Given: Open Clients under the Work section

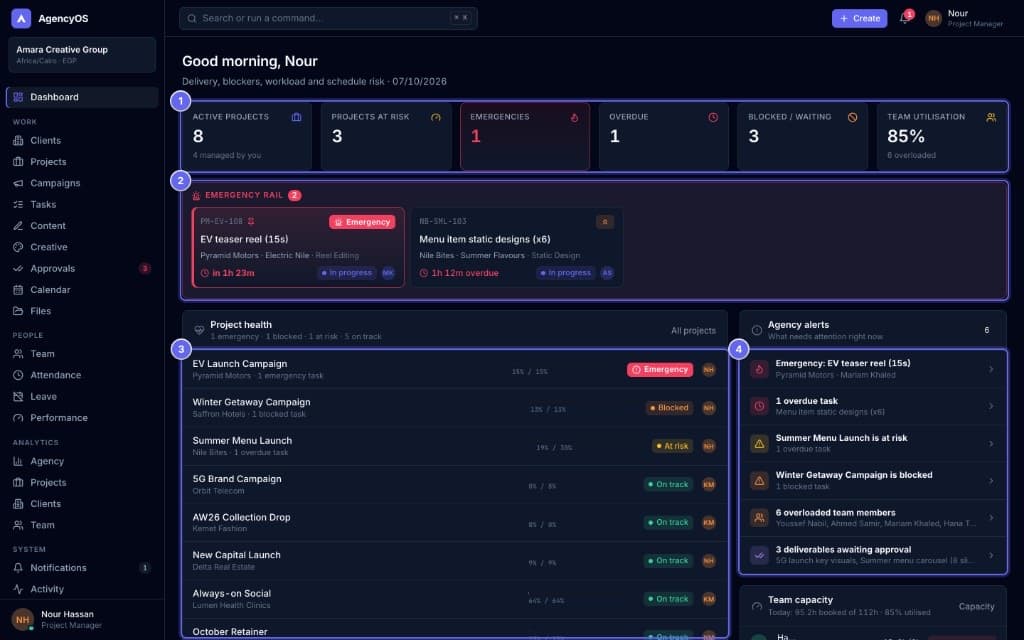Looking at the screenshot, I should click(82, 140).
